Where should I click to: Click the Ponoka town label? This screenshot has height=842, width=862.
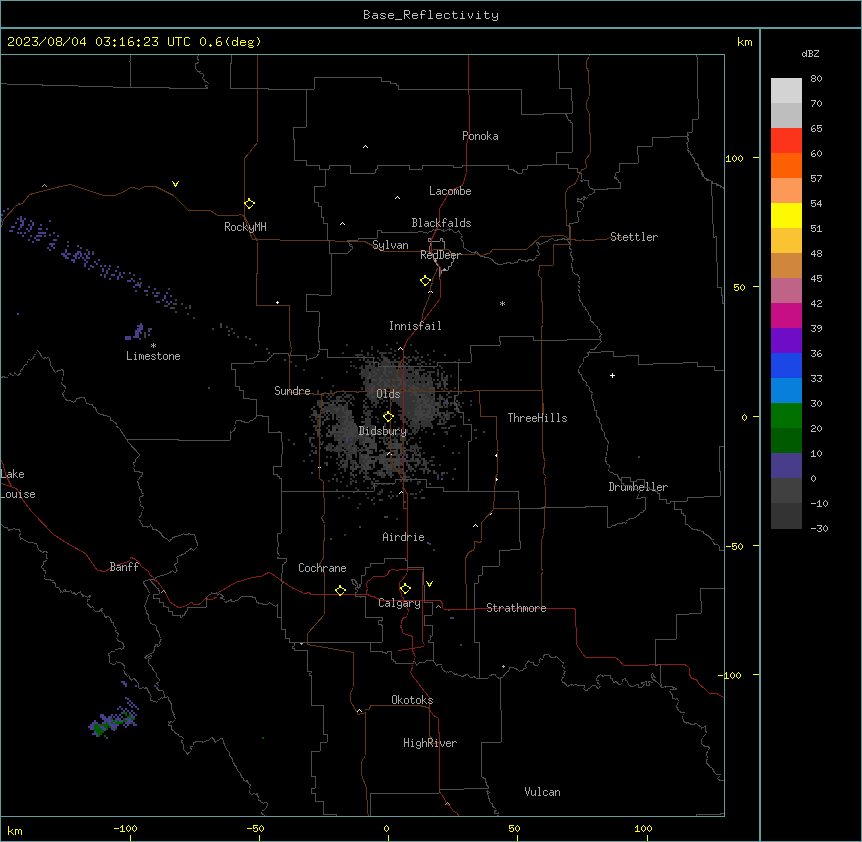[480, 136]
